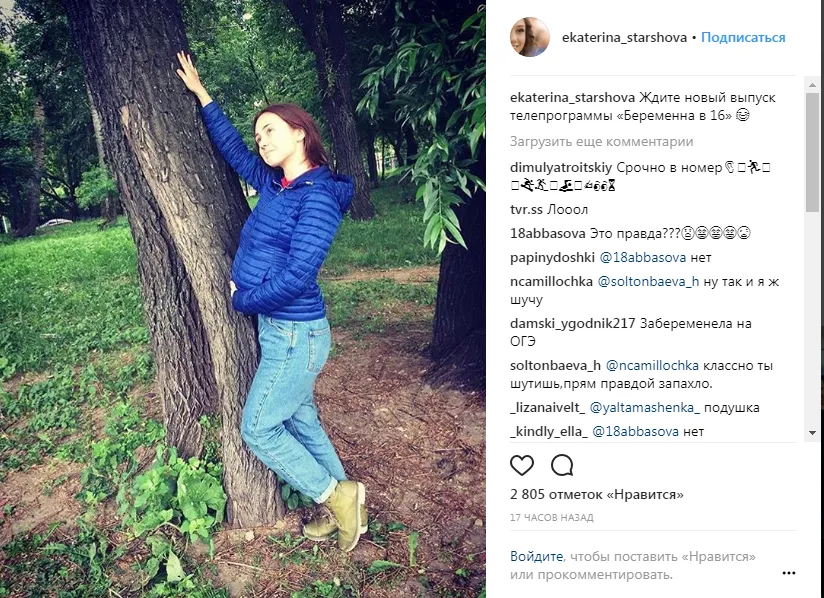Follow via the Подписаться link
The width and height of the screenshot is (824, 598).
(x=743, y=38)
